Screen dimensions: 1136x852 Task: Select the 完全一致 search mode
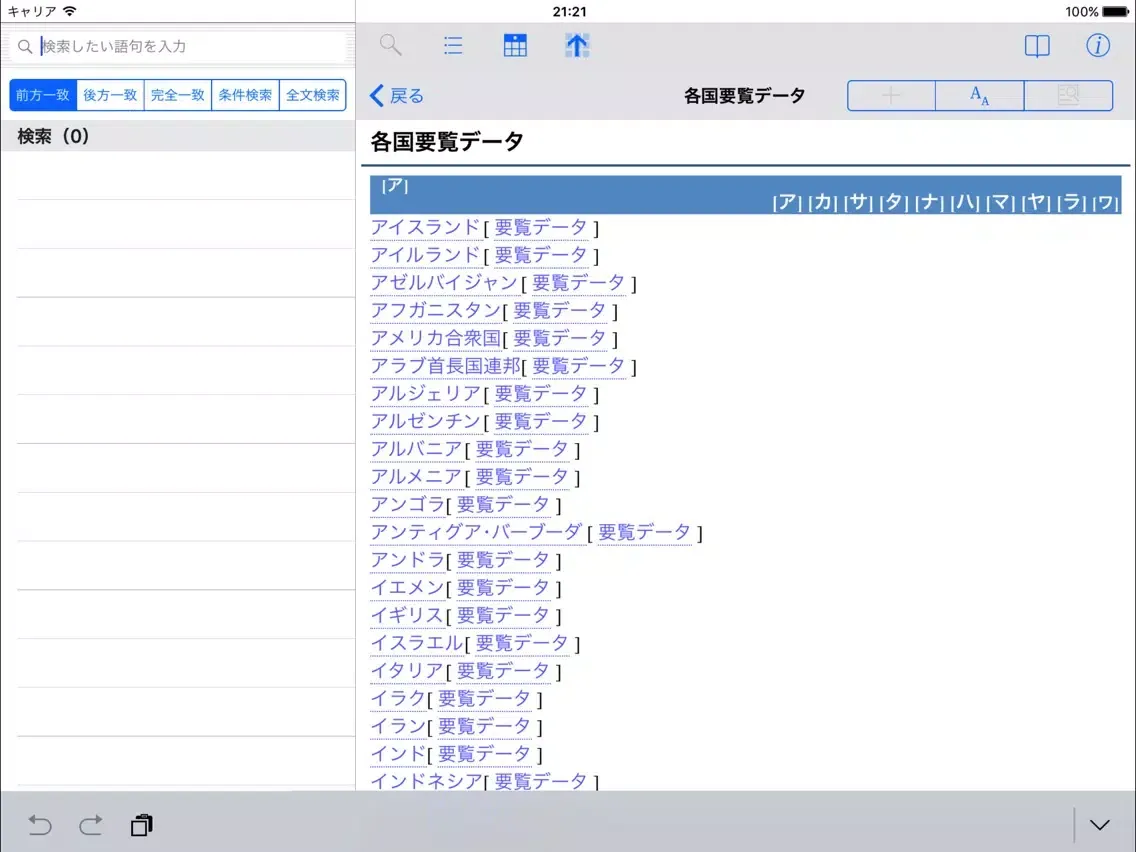click(x=178, y=95)
